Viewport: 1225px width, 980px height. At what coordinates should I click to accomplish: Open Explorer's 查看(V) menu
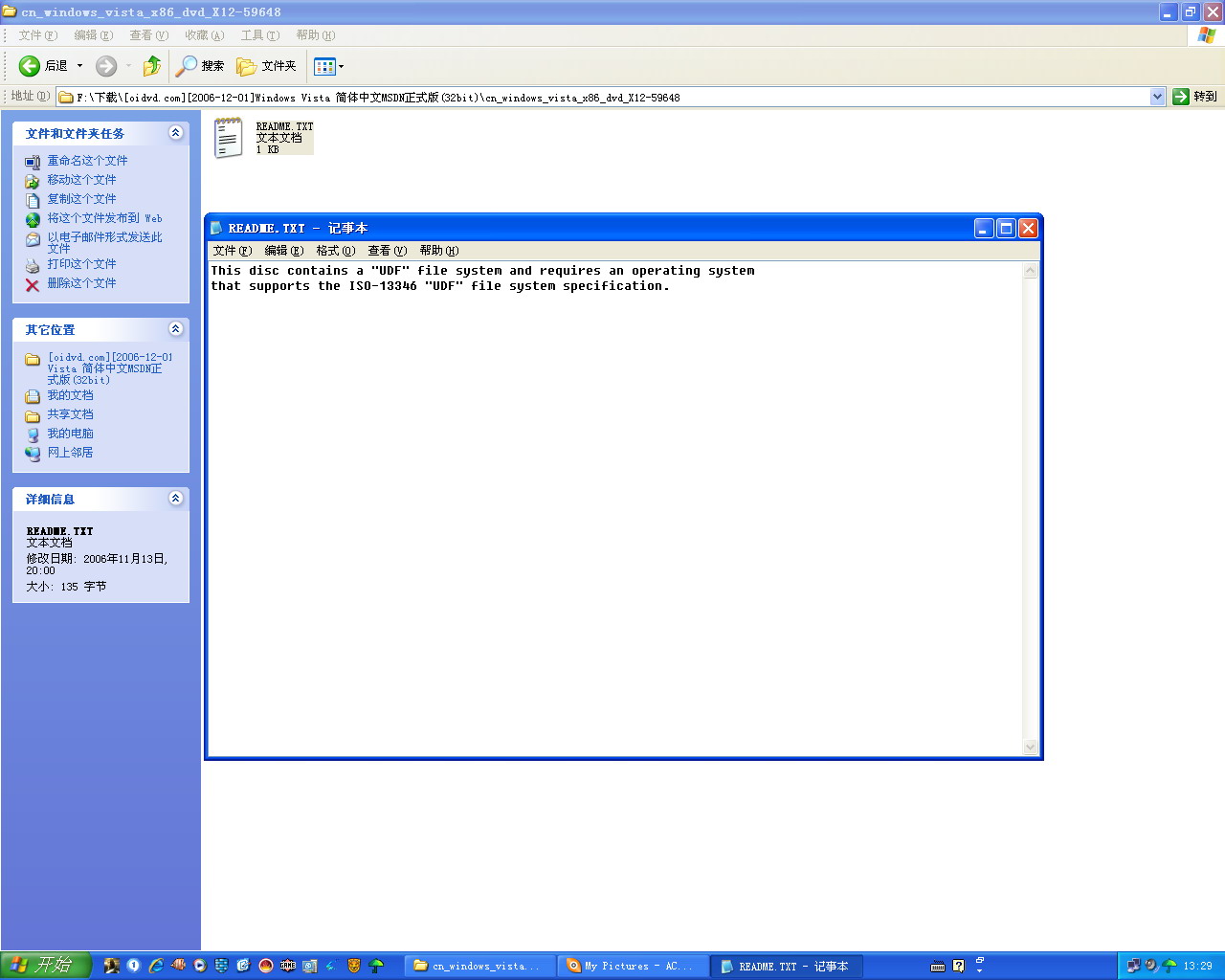[148, 35]
